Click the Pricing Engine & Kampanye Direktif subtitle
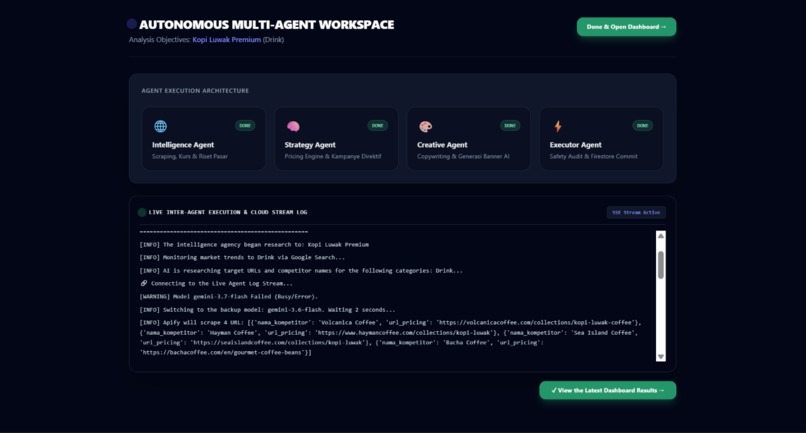The height and width of the screenshot is (433, 806). coord(333,156)
